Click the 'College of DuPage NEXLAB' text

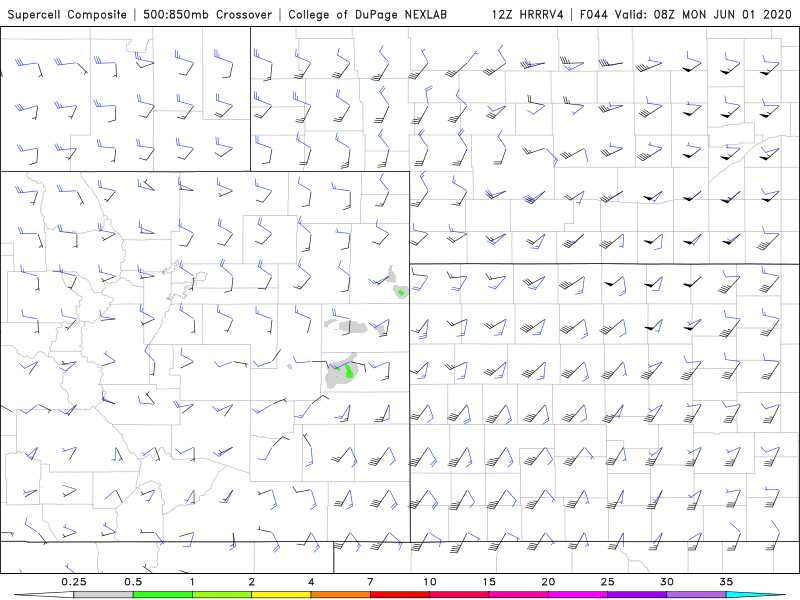pyautogui.click(x=367, y=14)
